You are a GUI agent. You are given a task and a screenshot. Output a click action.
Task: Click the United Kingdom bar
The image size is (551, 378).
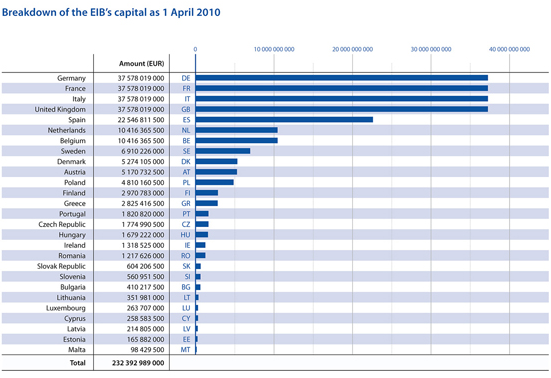click(x=342, y=109)
